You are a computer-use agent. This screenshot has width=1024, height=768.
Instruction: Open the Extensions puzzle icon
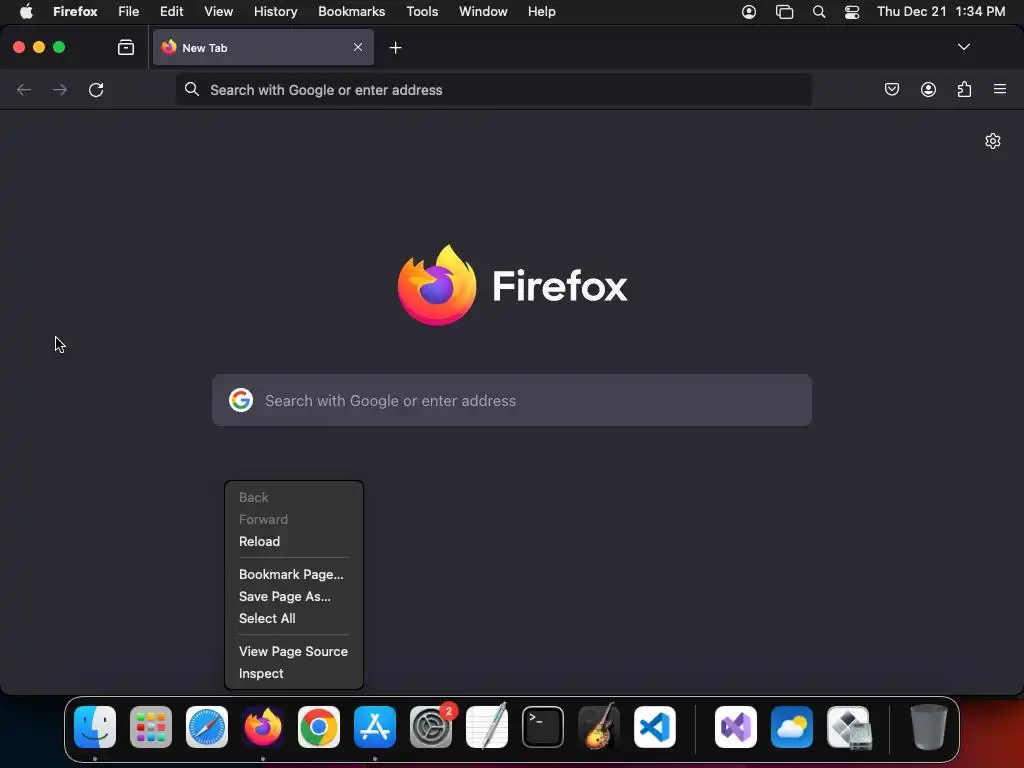[x=964, y=89]
